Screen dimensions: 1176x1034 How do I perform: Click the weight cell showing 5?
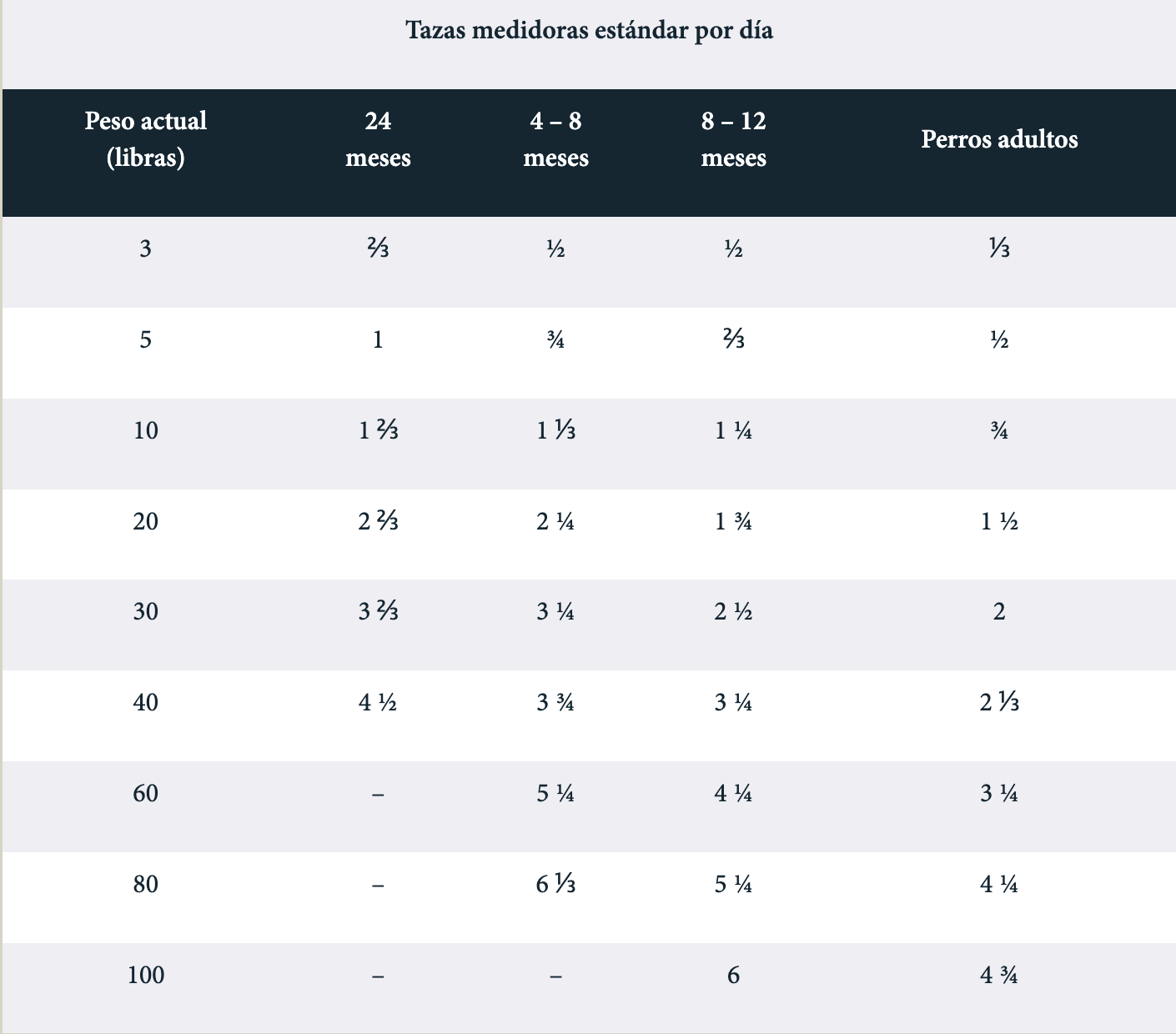tap(146, 339)
